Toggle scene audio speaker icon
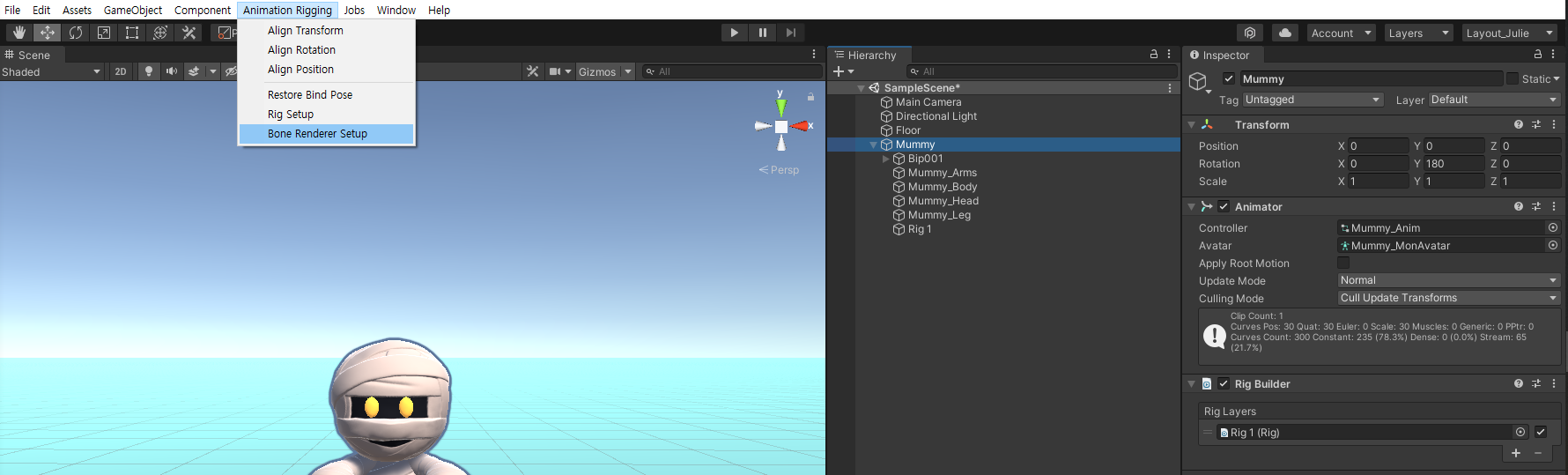Viewport: 1568px width, 475px height. [172, 71]
